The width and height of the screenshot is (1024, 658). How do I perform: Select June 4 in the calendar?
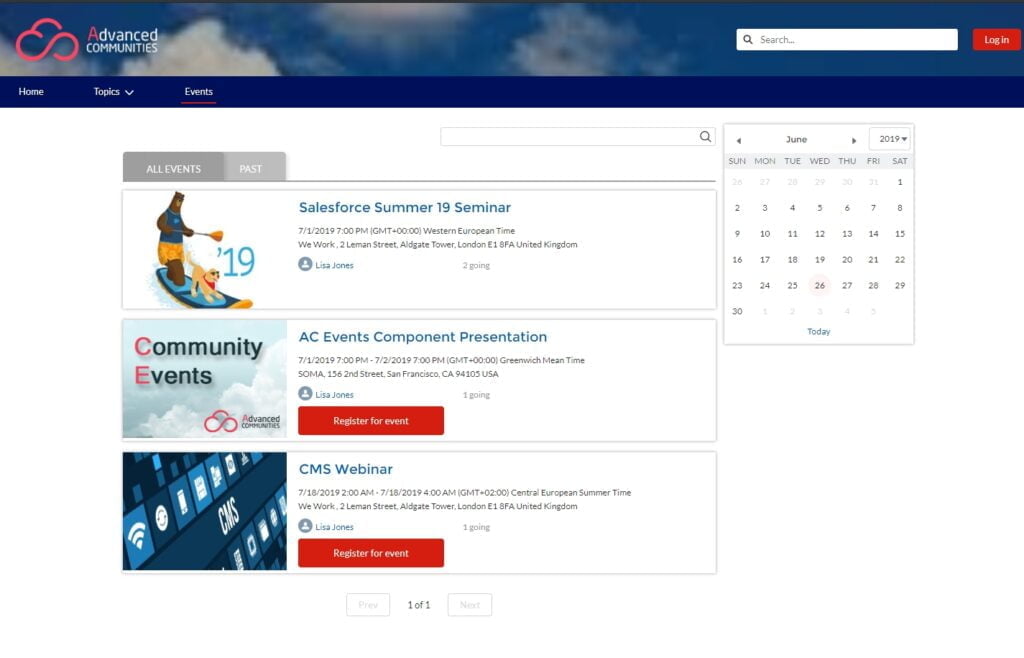tap(792, 208)
